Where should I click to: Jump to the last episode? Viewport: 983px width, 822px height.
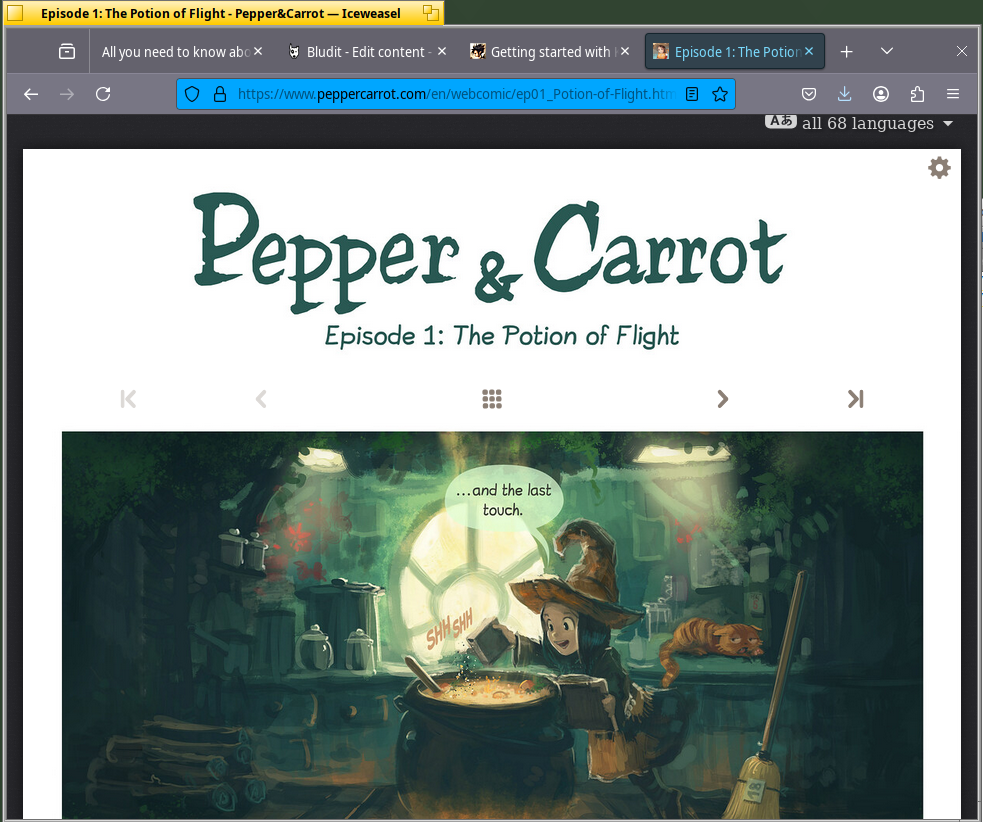click(x=856, y=399)
